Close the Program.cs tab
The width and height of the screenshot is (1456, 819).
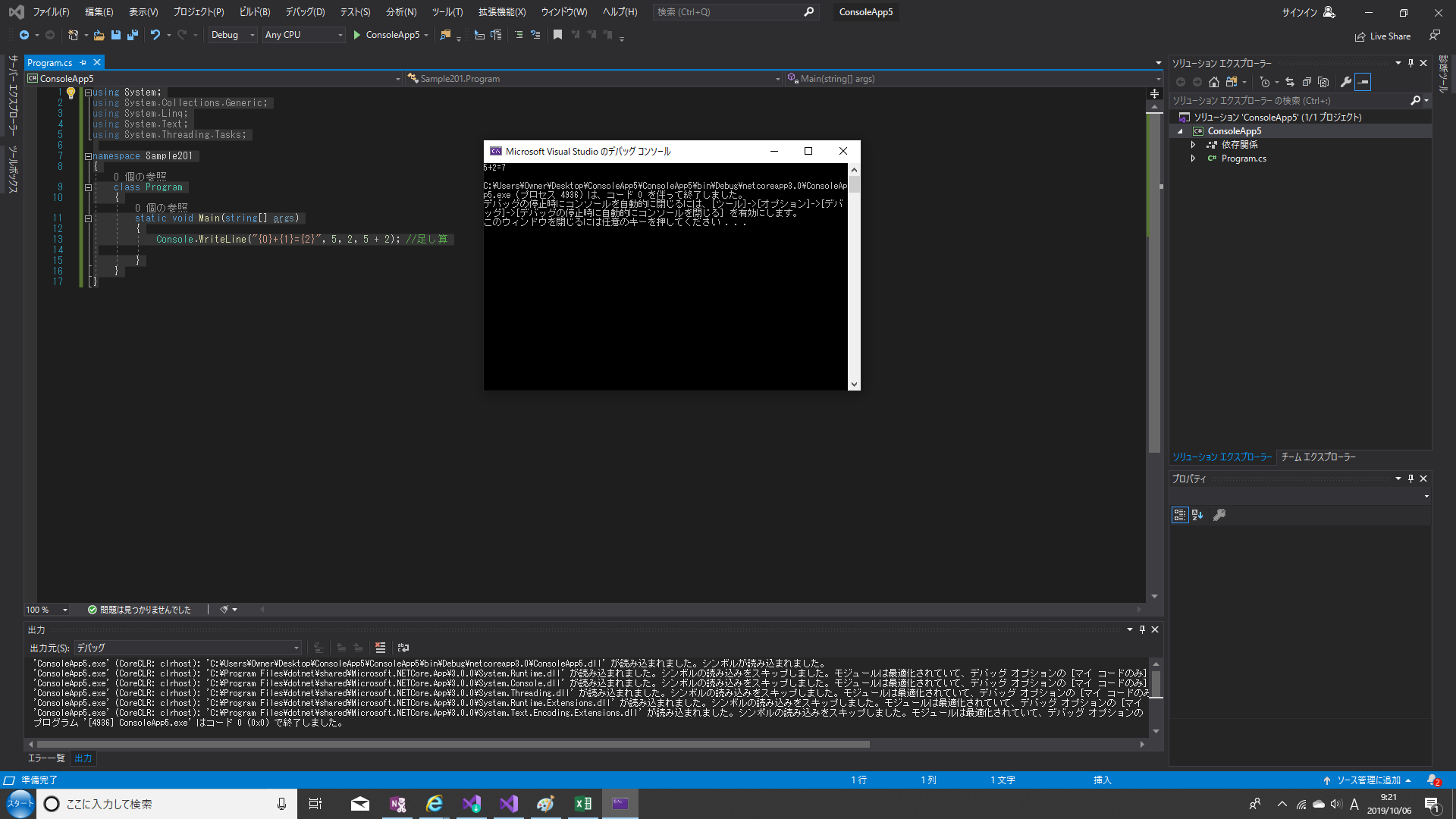[x=97, y=62]
